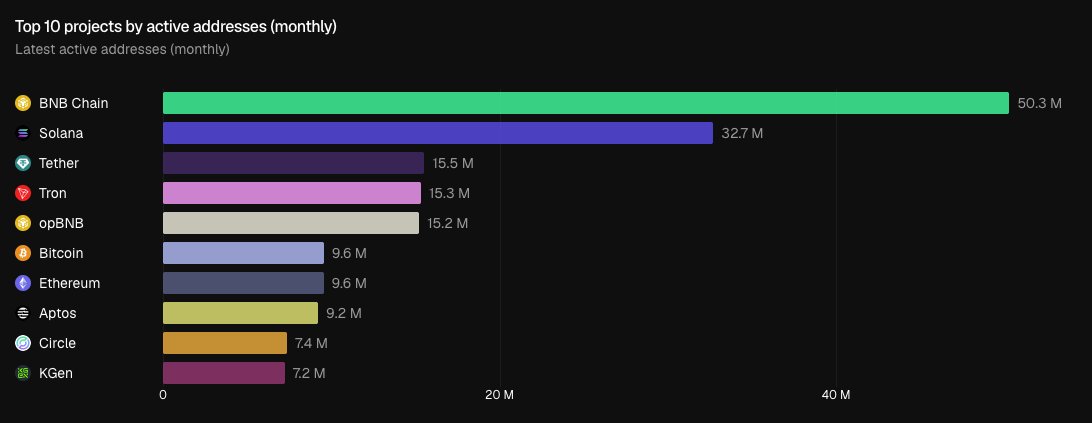Screen dimensions: 1092x423
Task: Click the orange Circle bar
Action: (225, 343)
